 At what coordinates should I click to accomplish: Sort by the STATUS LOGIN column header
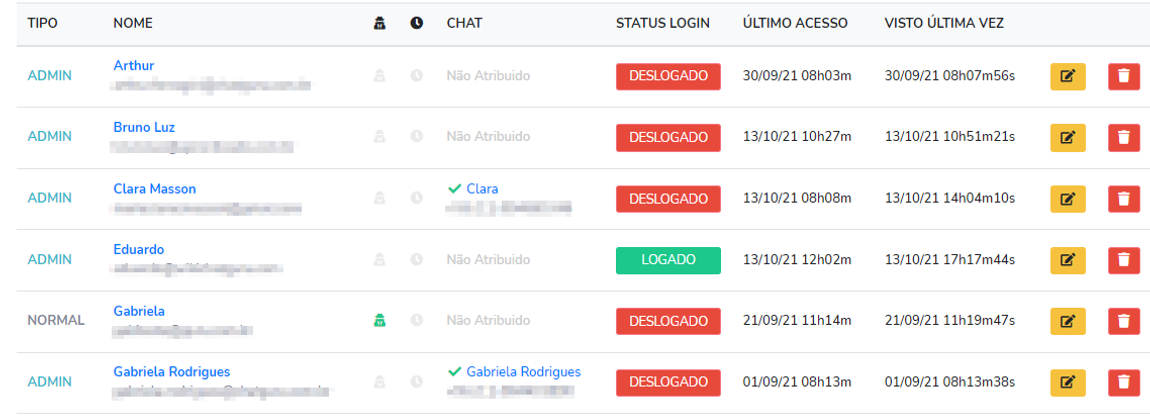(x=663, y=23)
